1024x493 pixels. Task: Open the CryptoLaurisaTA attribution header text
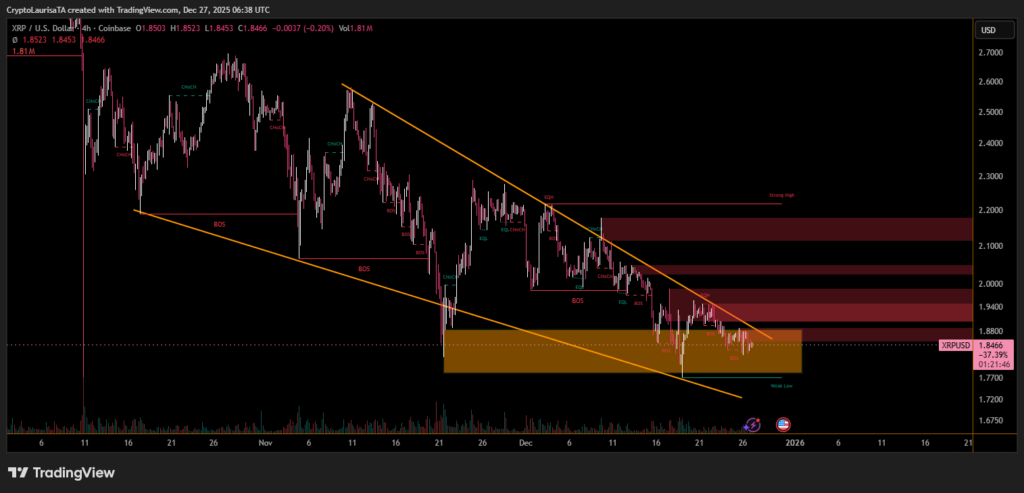click(140, 8)
